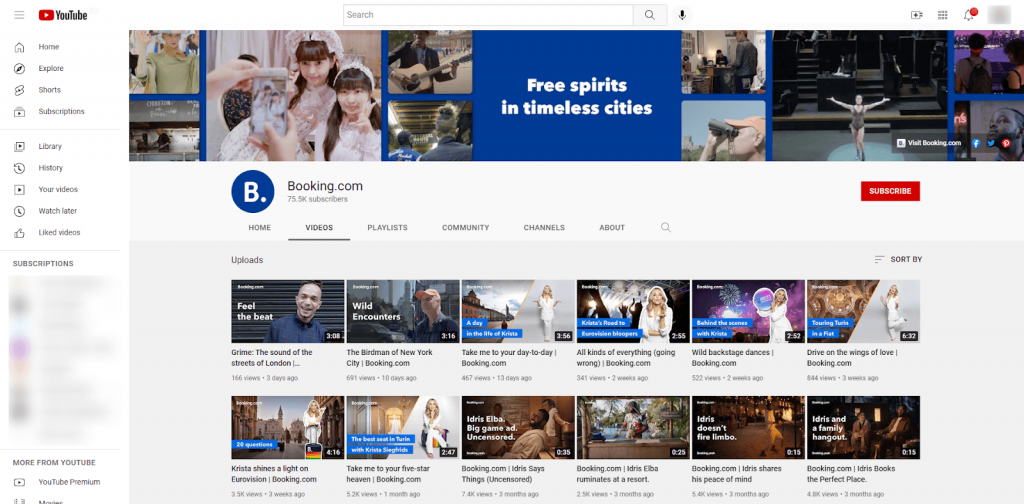Open the 20 questions video thumbnail

[287, 428]
